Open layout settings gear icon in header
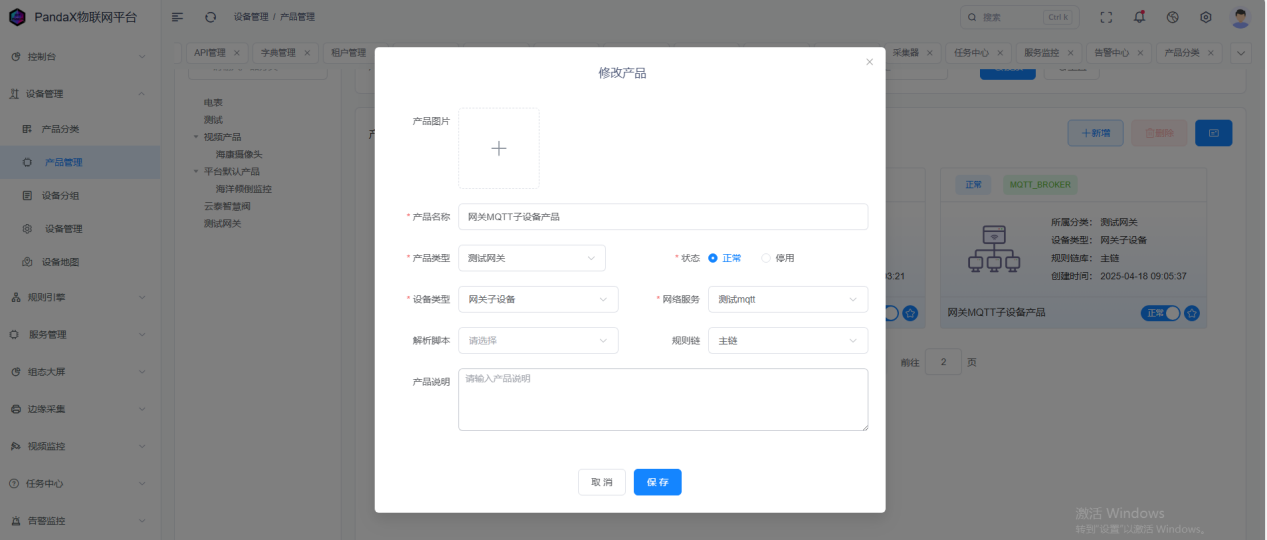Screen dimensions: 1267x540 [1206, 17]
